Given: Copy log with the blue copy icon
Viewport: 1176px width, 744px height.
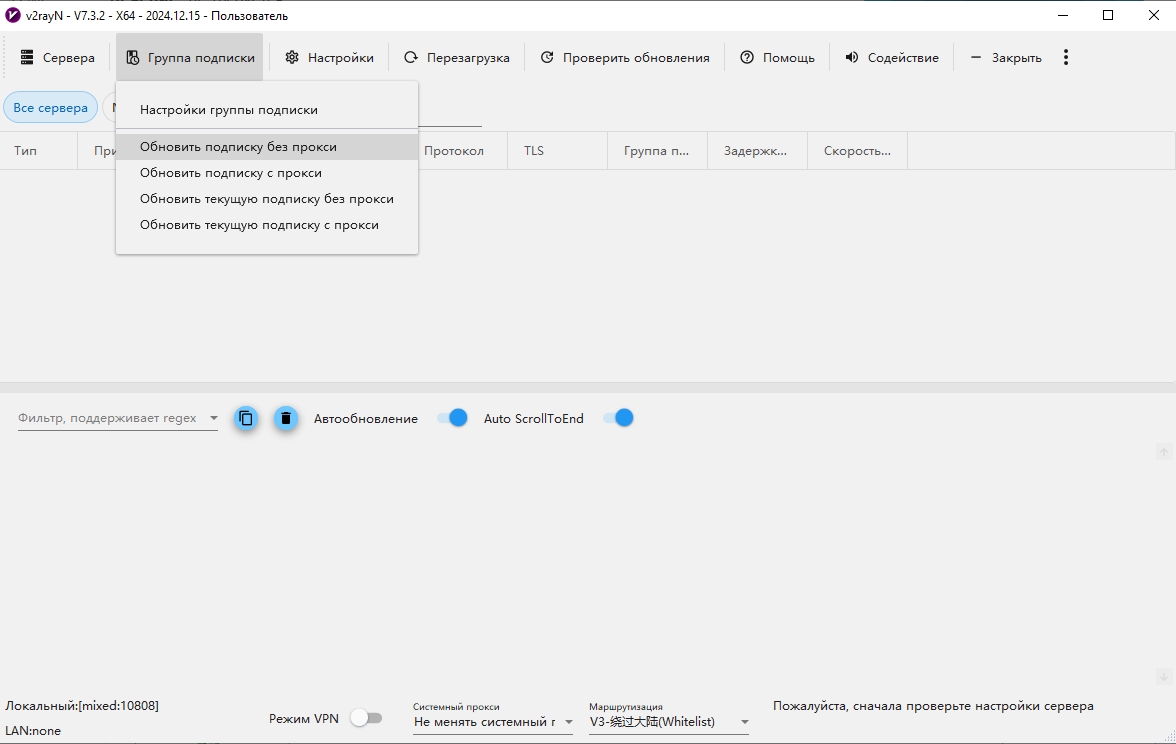Looking at the screenshot, I should coord(246,419).
